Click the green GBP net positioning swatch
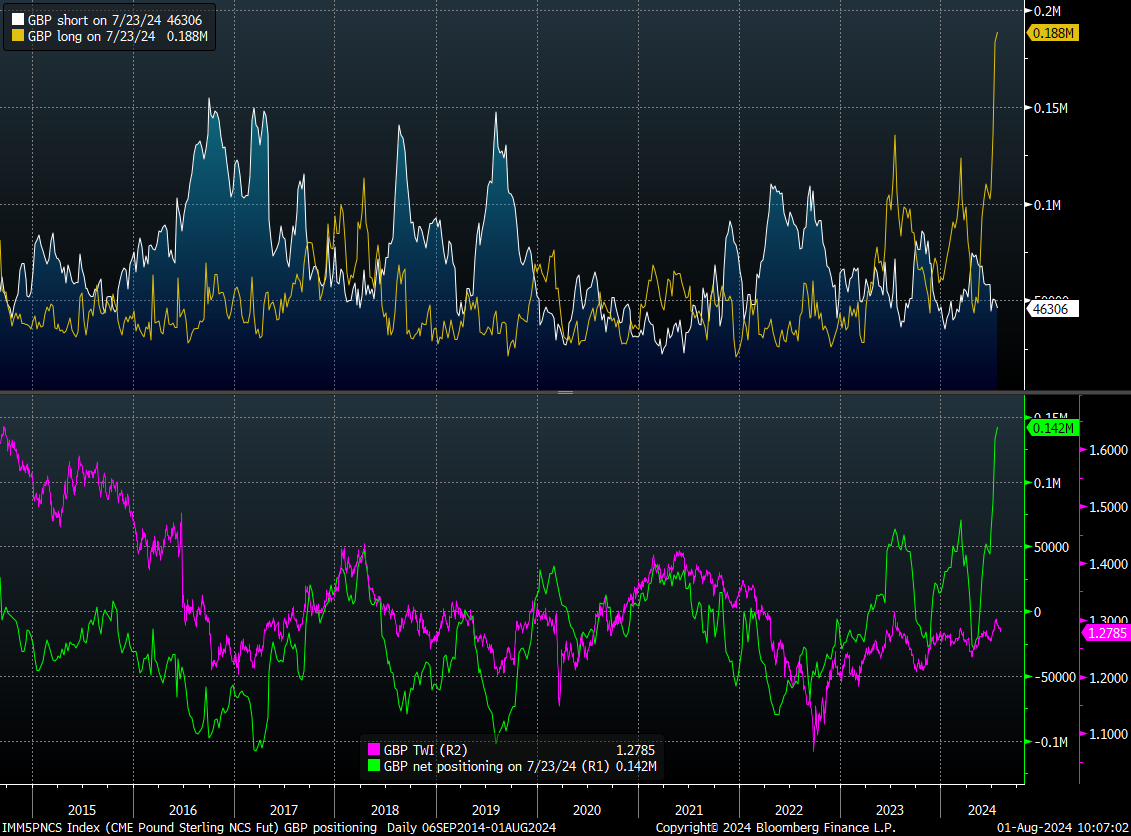The height and width of the screenshot is (836, 1131). tap(373, 766)
